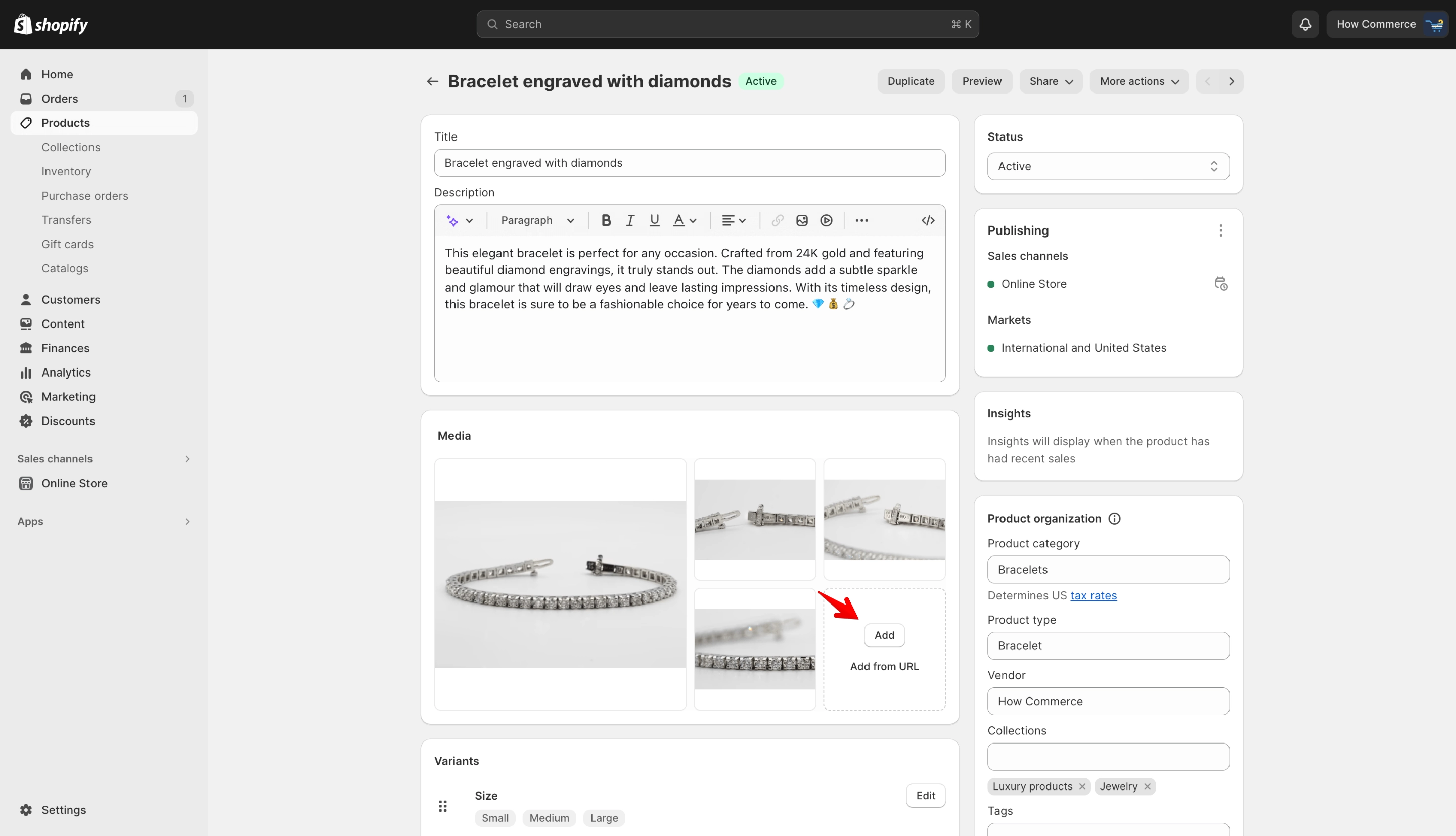Click the drag handle beside Size variant
1456x836 pixels.
(x=443, y=806)
